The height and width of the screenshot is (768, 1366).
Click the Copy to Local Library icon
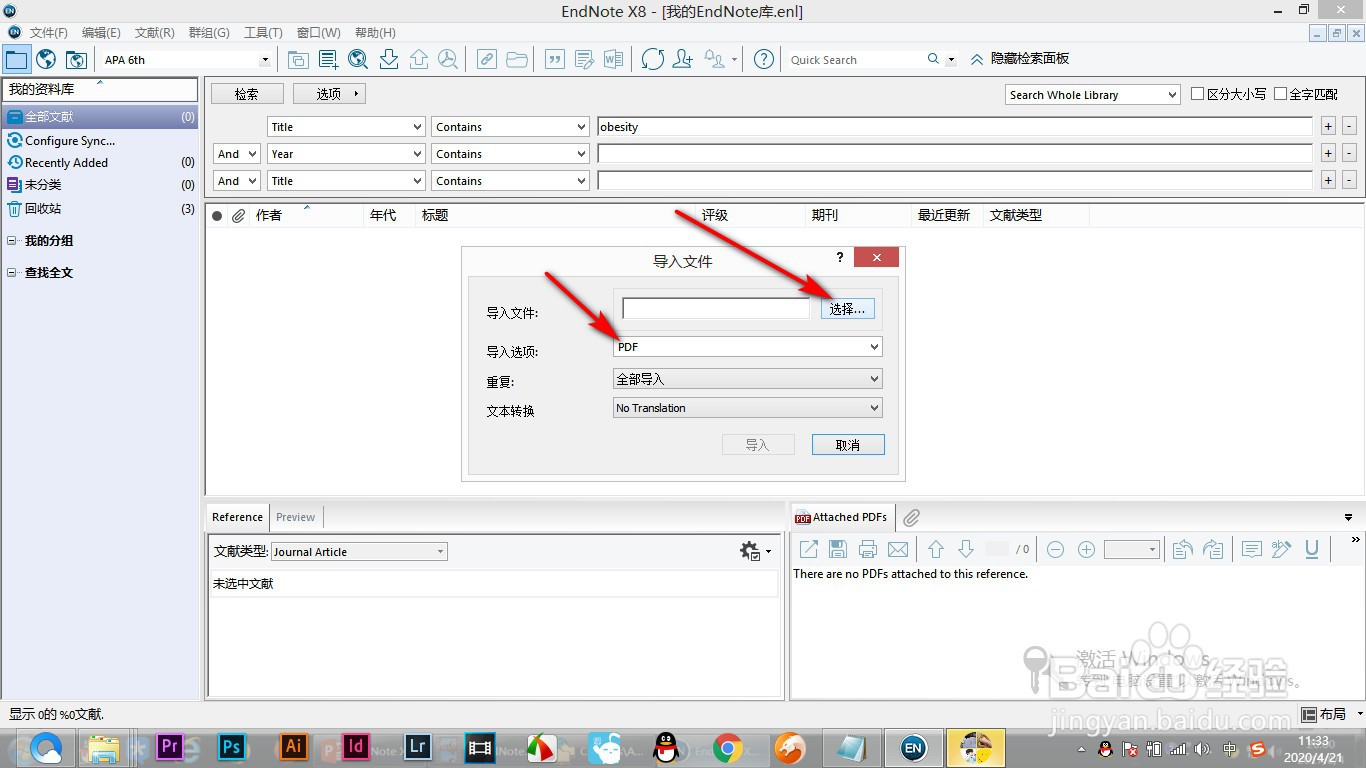[x=298, y=59]
